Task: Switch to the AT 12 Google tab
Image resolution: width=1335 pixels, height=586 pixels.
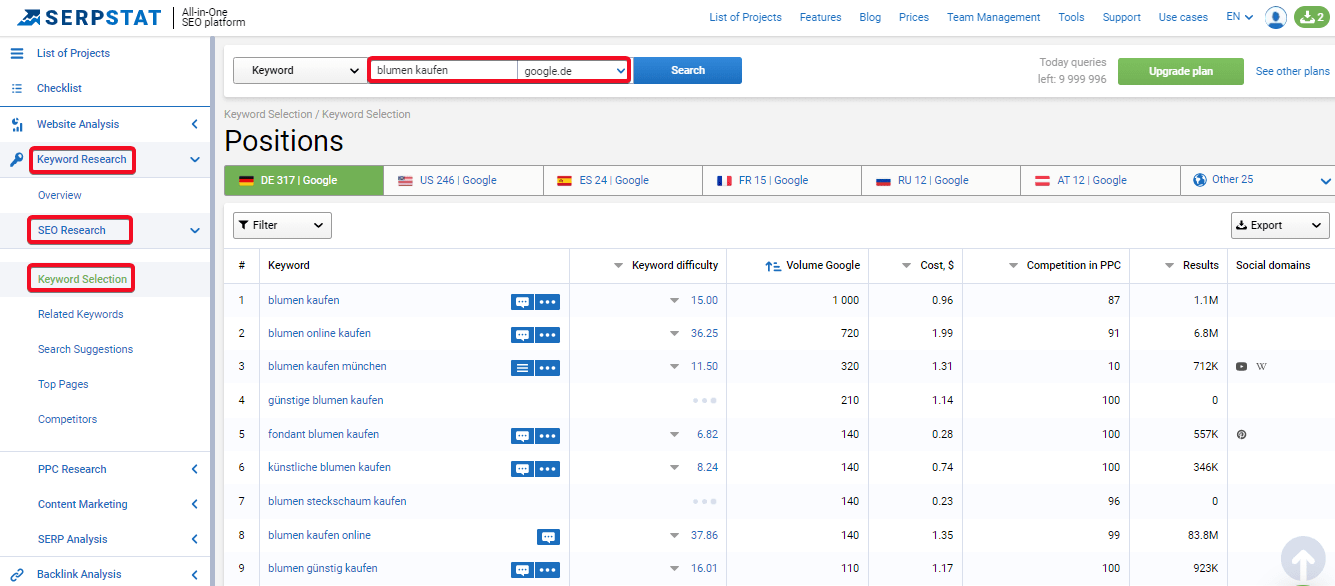Action: [x=1100, y=180]
